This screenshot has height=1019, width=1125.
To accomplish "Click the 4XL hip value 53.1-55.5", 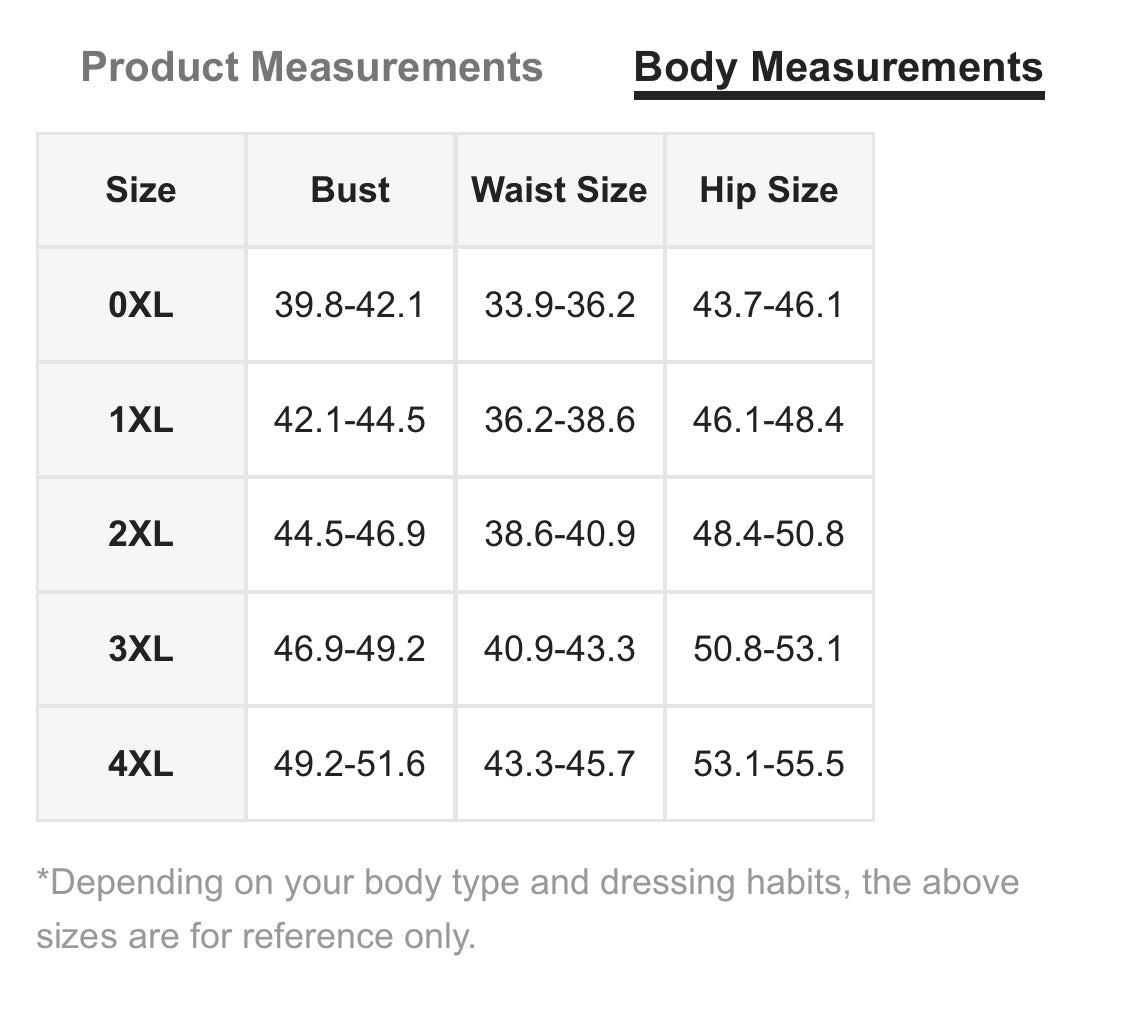I will (768, 764).
